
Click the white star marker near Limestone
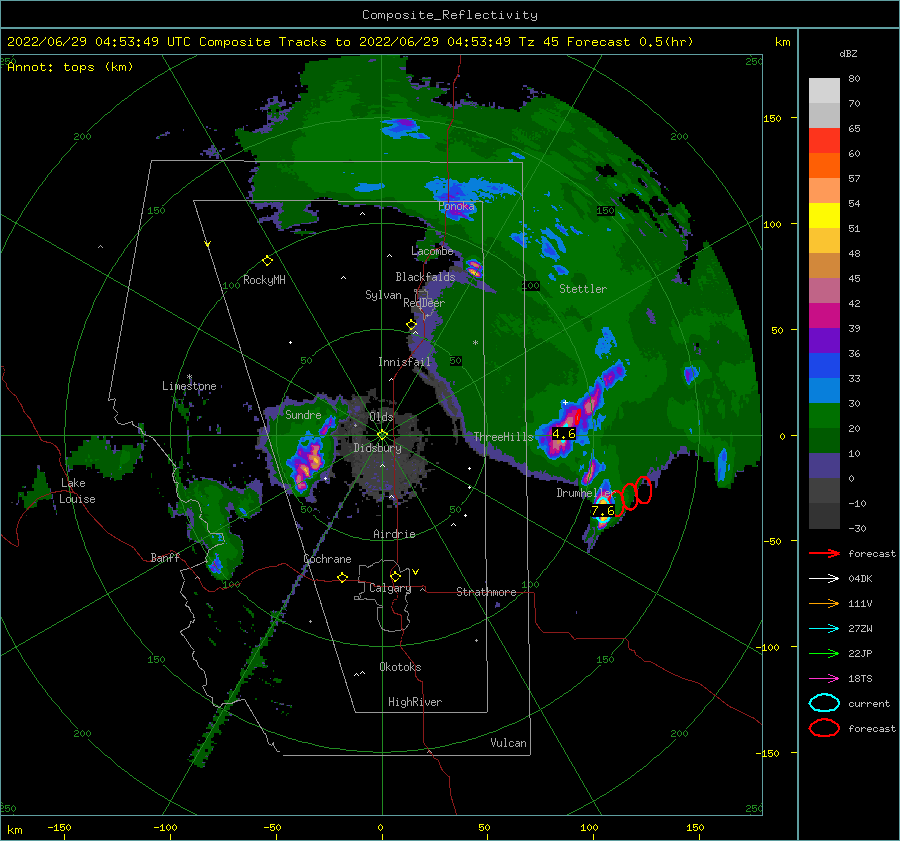189,377
